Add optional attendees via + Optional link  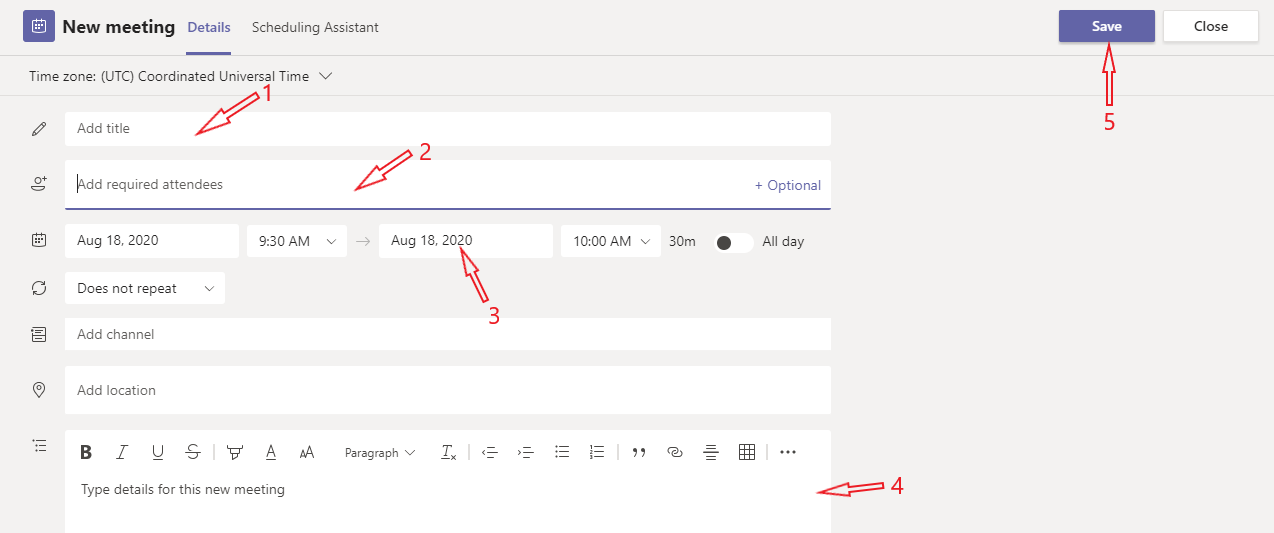787,185
